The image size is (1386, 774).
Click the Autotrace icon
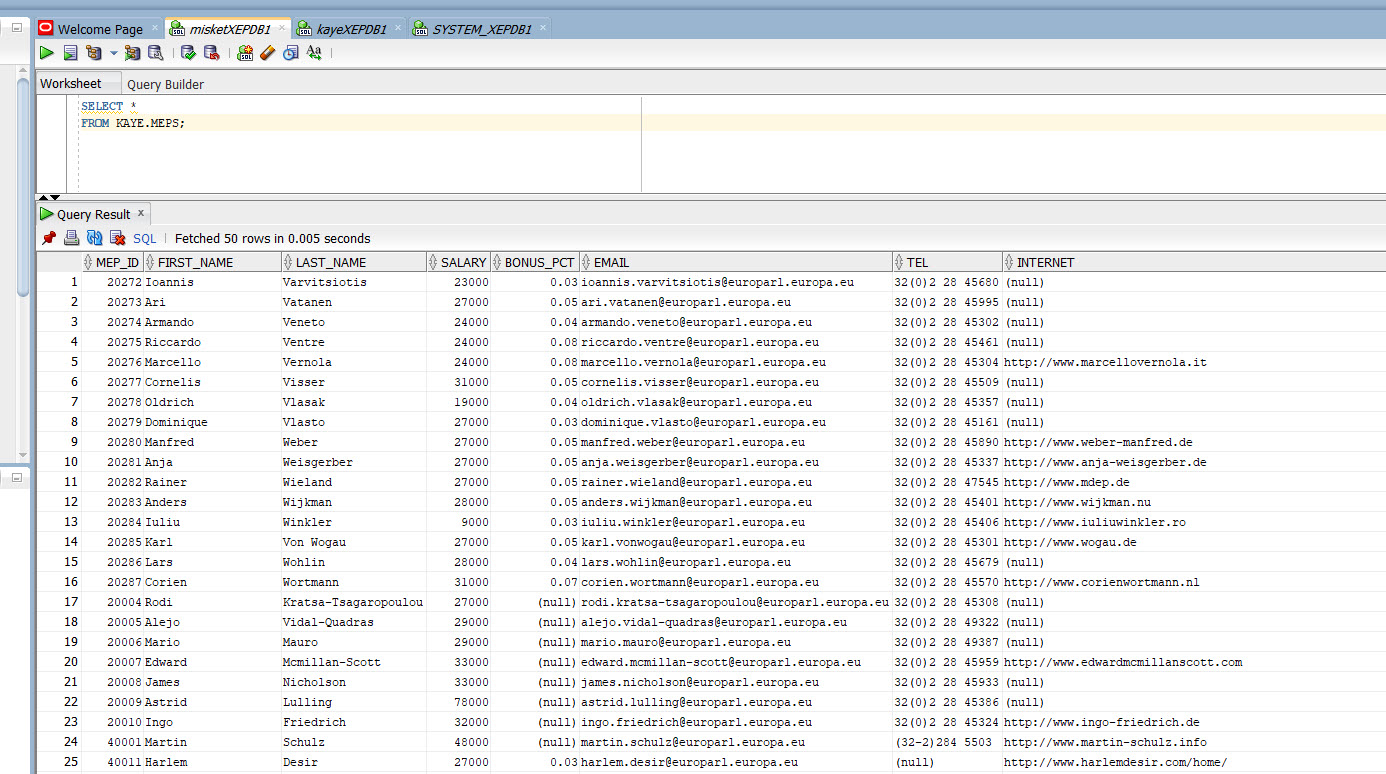pos(132,53)
